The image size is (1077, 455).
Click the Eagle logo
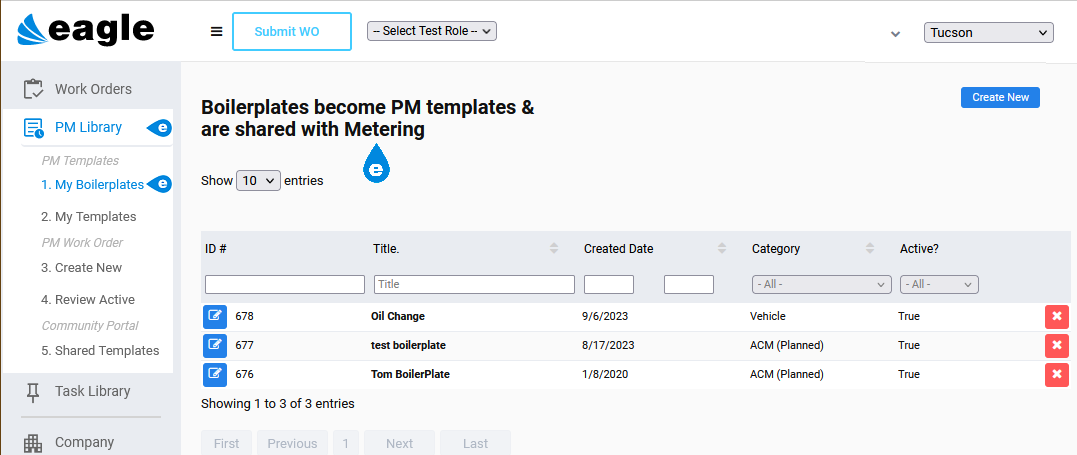click(86, 30)
